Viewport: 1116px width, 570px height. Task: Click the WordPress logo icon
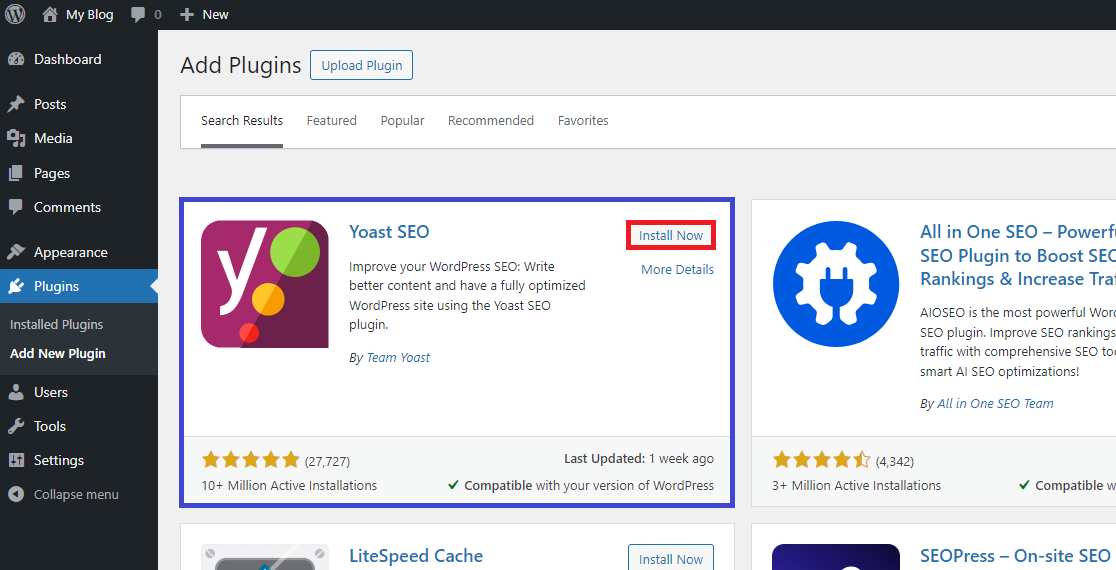pyautogui.click(x=15, y=14)
